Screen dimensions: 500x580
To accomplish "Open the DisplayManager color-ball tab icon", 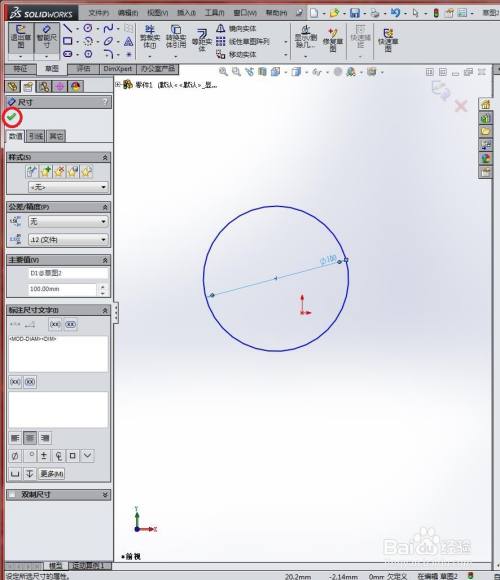I will (x=75, y=87).
